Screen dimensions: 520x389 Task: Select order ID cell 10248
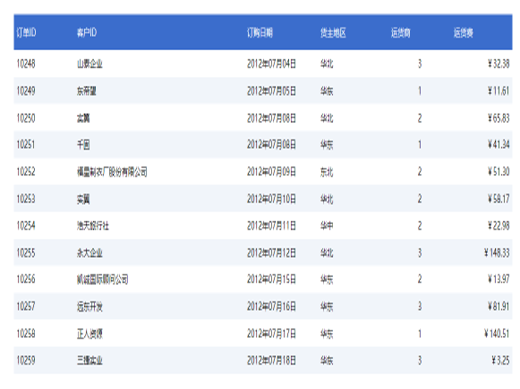(26, 64)
